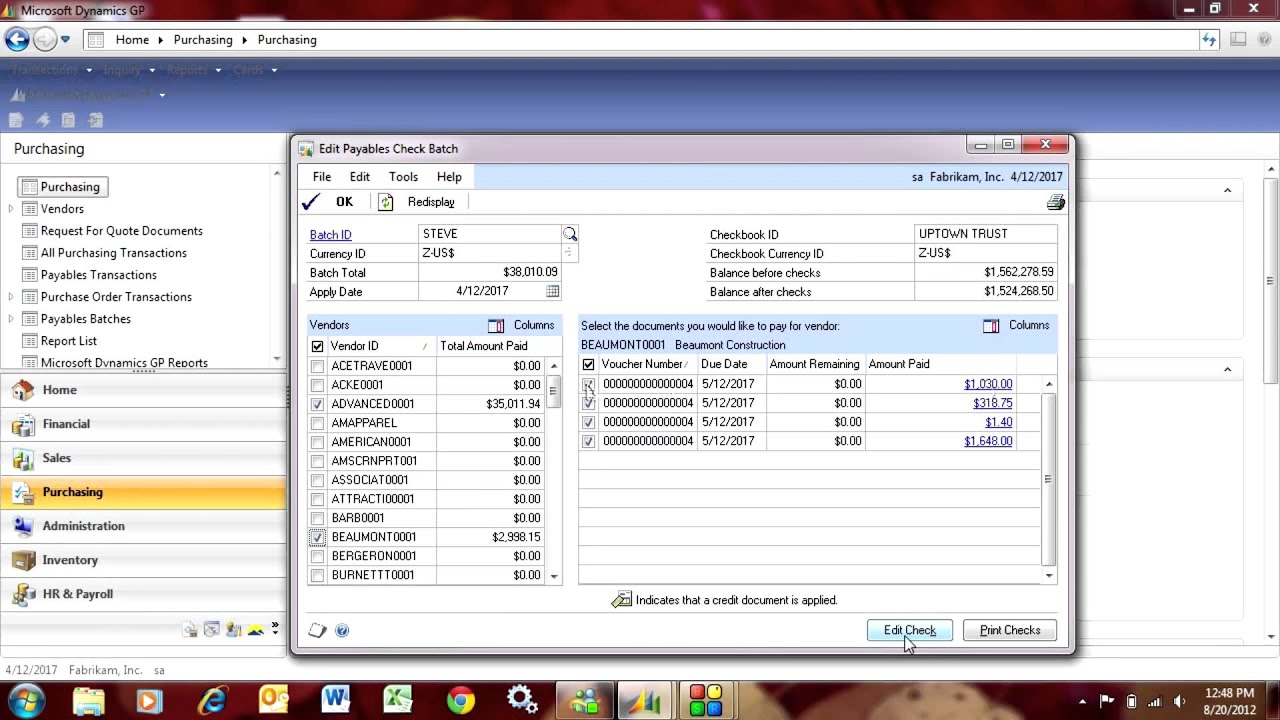Uncheck the voucher row paying $318.75
Image resolution: width=1280 pixels, height=720 pixels.
pos(588,403)
